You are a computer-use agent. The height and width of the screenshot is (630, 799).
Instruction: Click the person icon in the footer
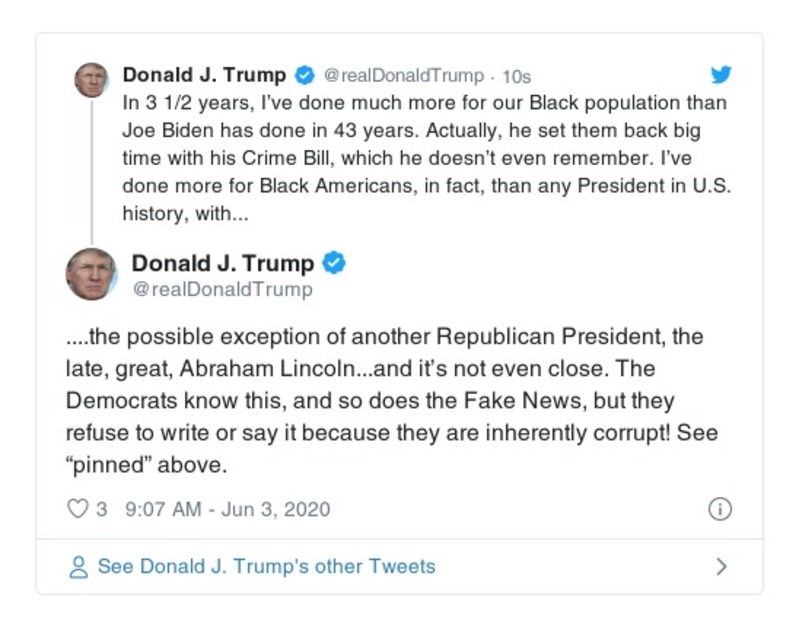(78, 567)
